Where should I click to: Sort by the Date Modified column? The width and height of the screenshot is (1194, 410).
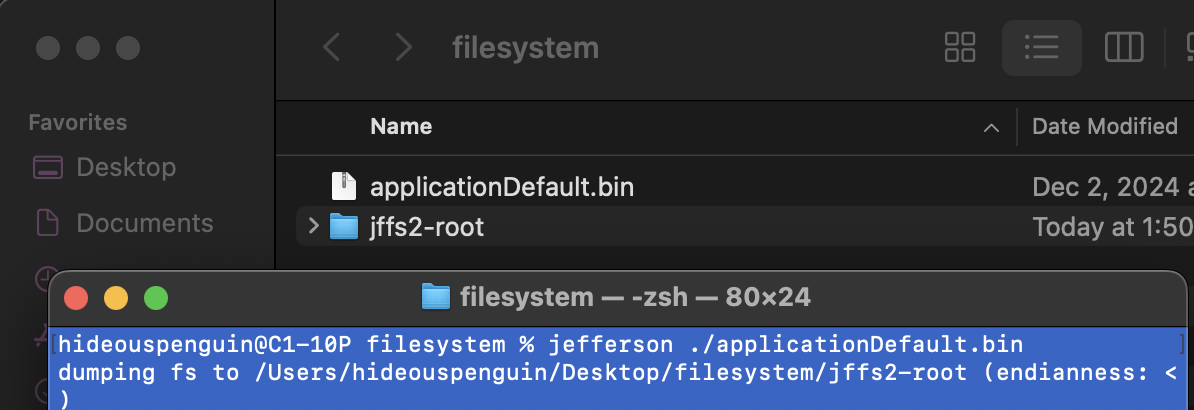(1105, 126)
